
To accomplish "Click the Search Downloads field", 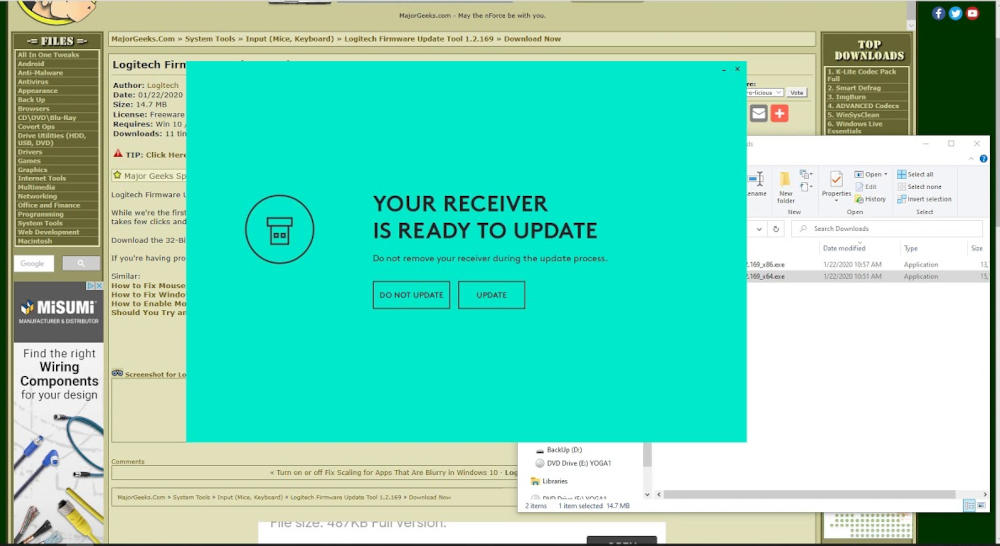I will (887, 228).
